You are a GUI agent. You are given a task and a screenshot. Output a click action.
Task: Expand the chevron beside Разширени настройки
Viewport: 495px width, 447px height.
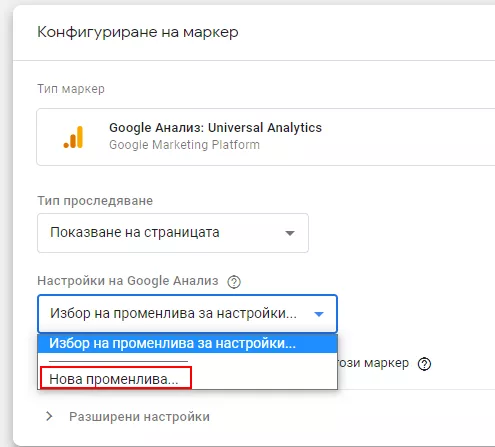[x=49, y=416]
